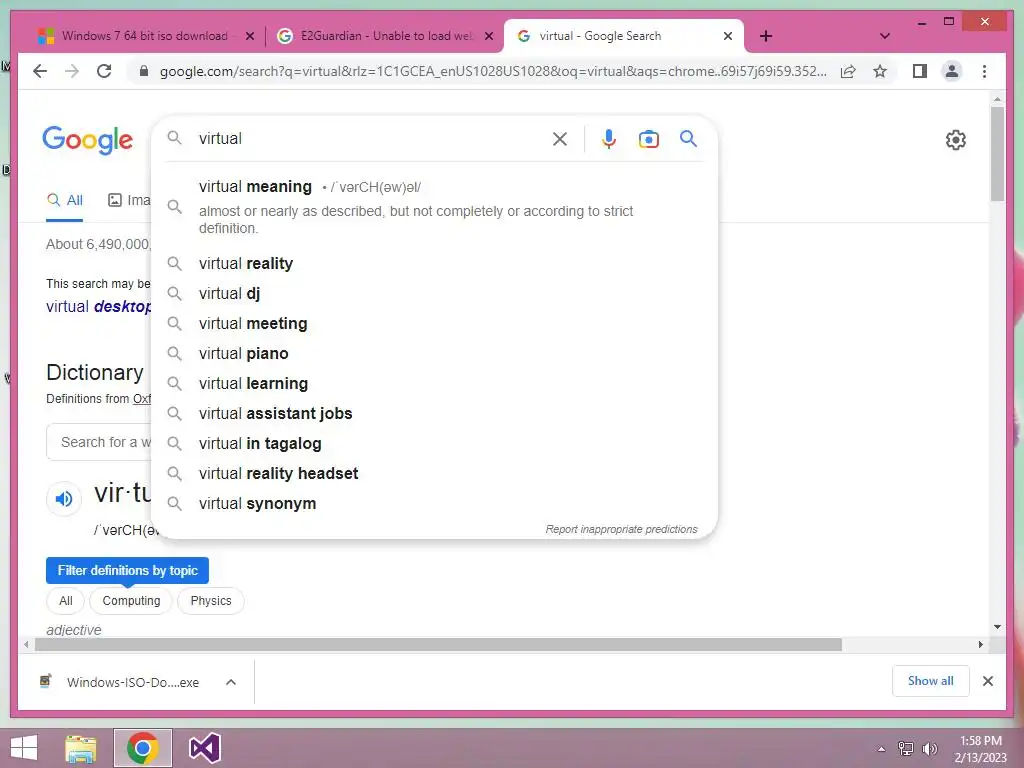The height and width of the screenshot is (768, 1024).
Task: Open File Explorer from taskbar
Action: [81, 748]
